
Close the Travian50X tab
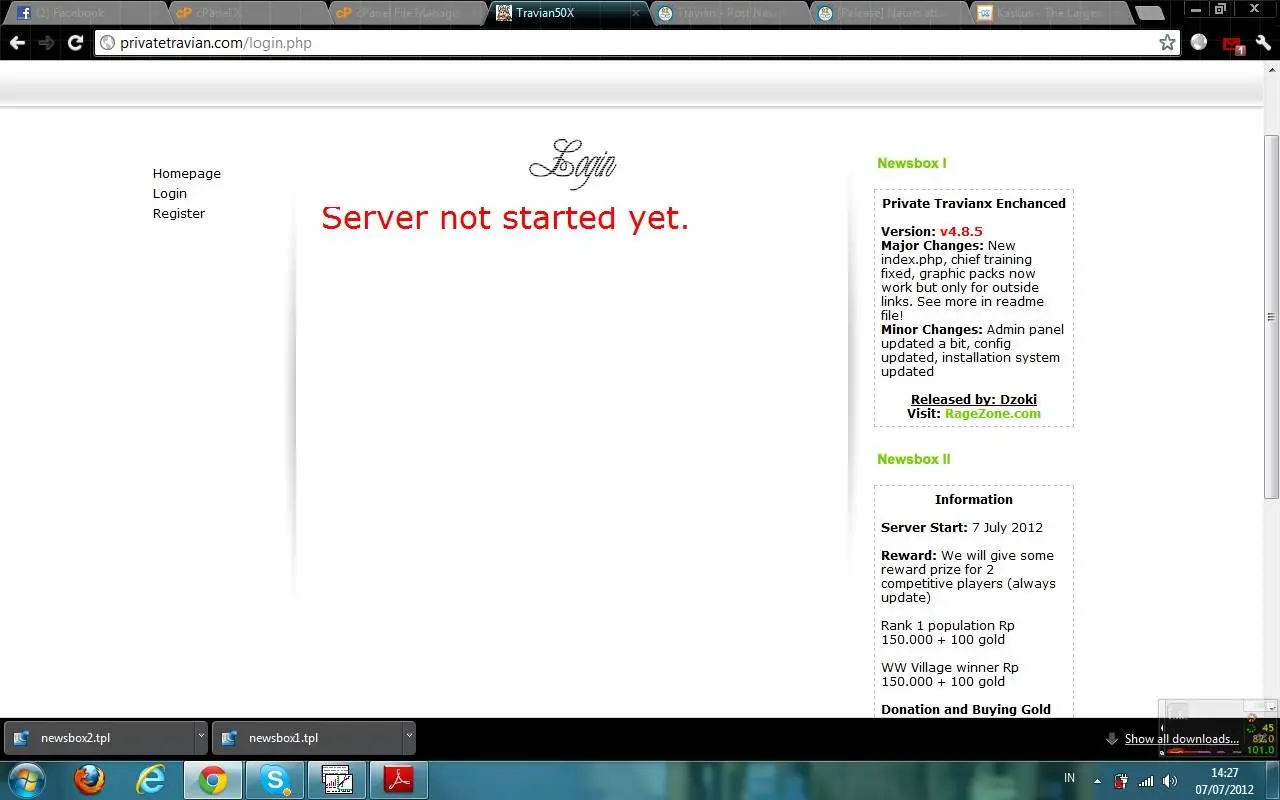(x=636, y=13)
